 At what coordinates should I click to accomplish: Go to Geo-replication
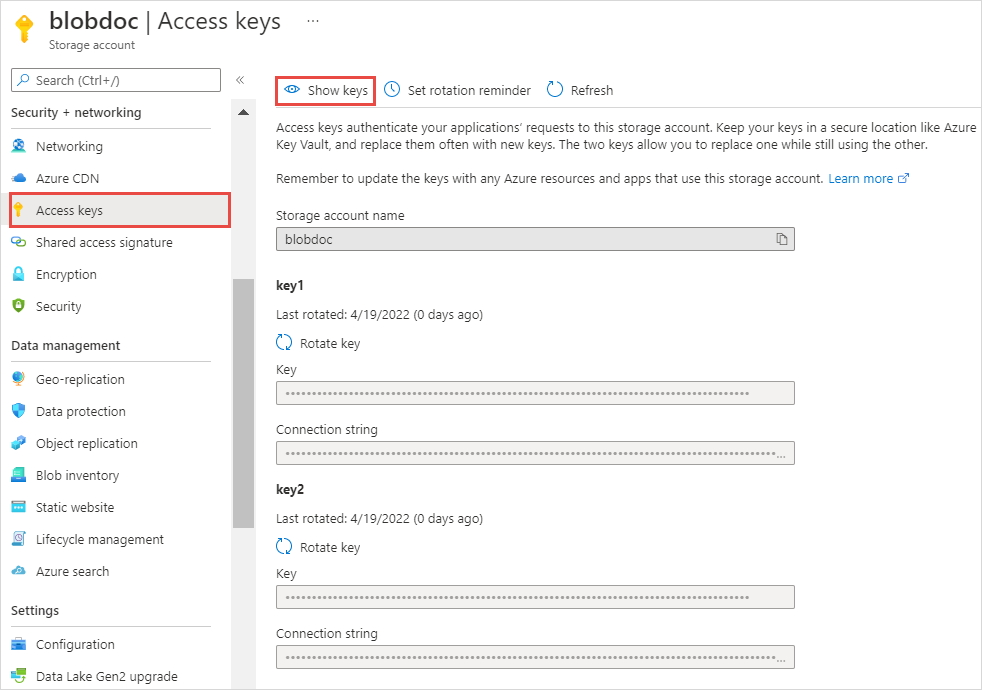pyautogui.click(x=80, y=379)
